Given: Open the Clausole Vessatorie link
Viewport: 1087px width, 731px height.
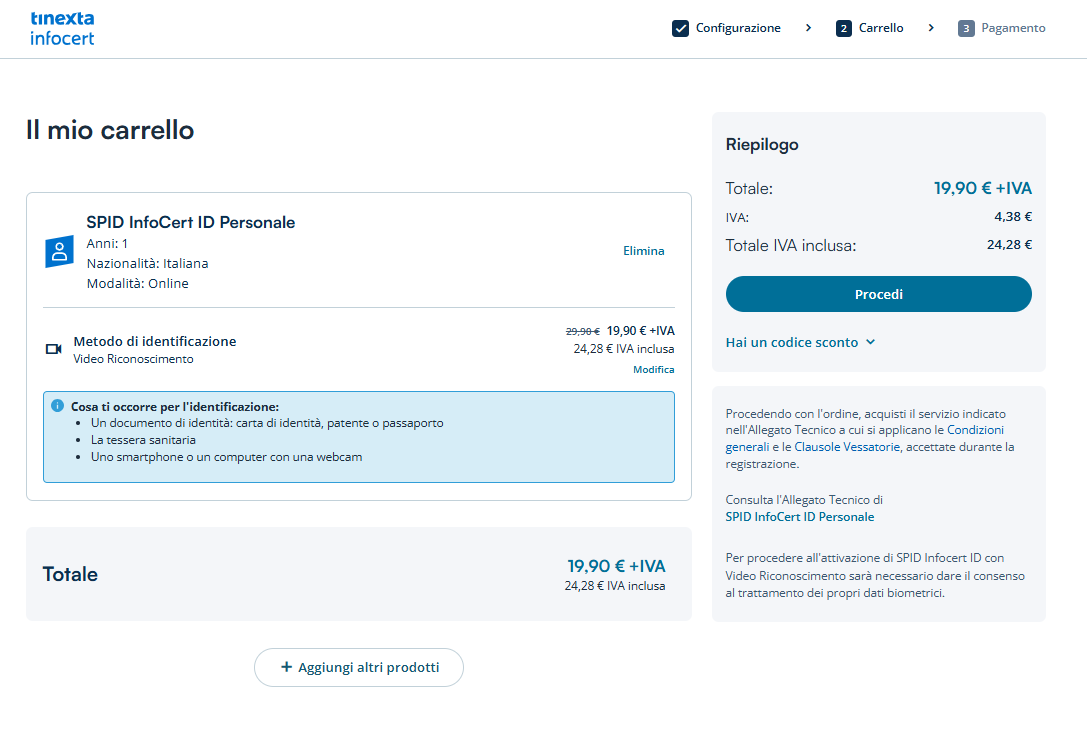Looking at the screenshot, I should click(x=847, y=447).
